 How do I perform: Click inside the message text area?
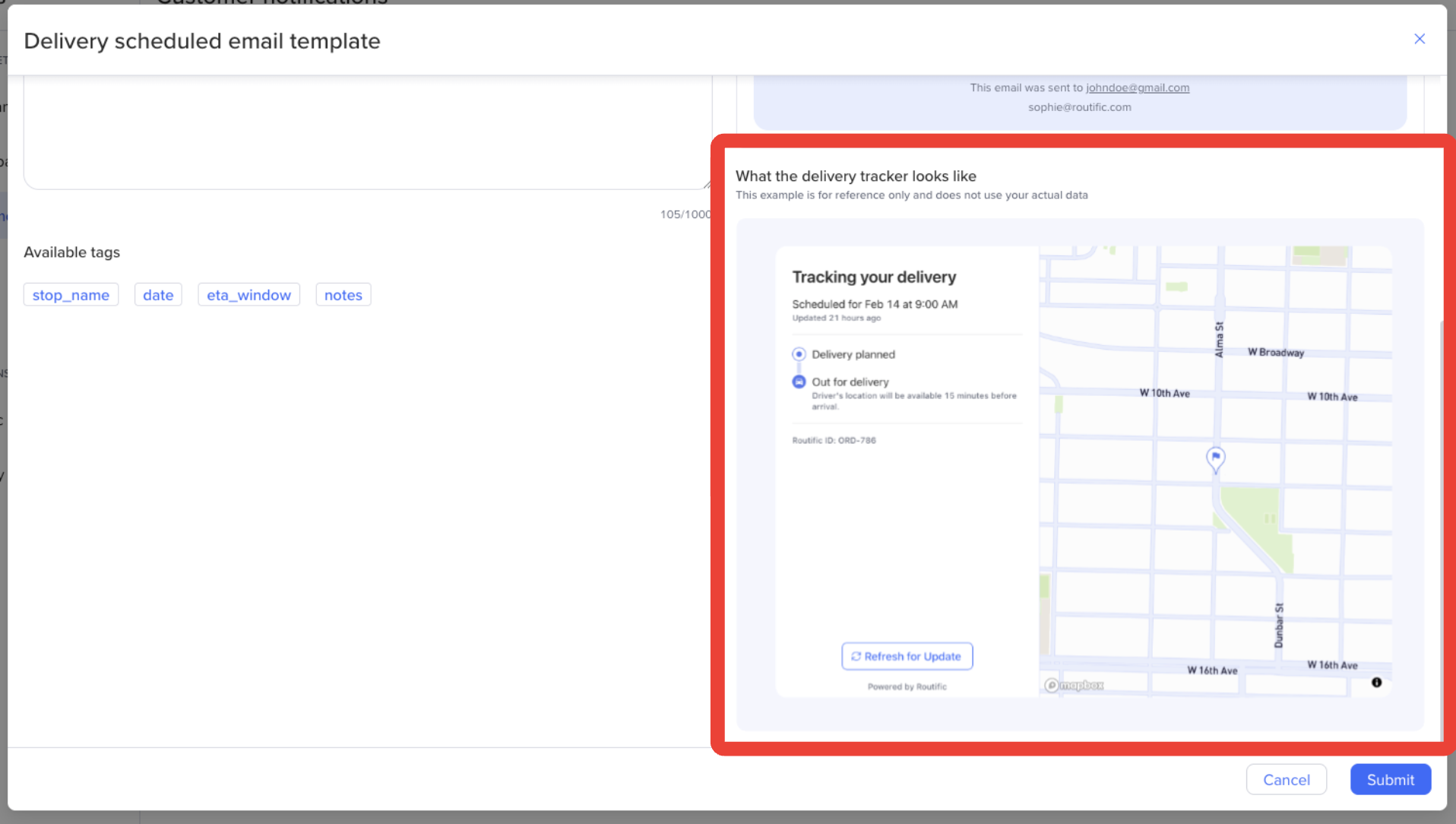(x=368, y=132)
